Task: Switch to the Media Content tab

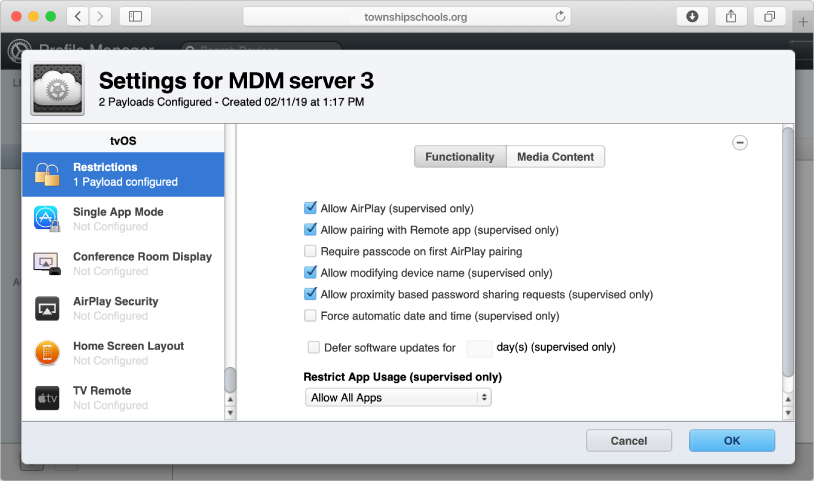Action: point(555,157)
